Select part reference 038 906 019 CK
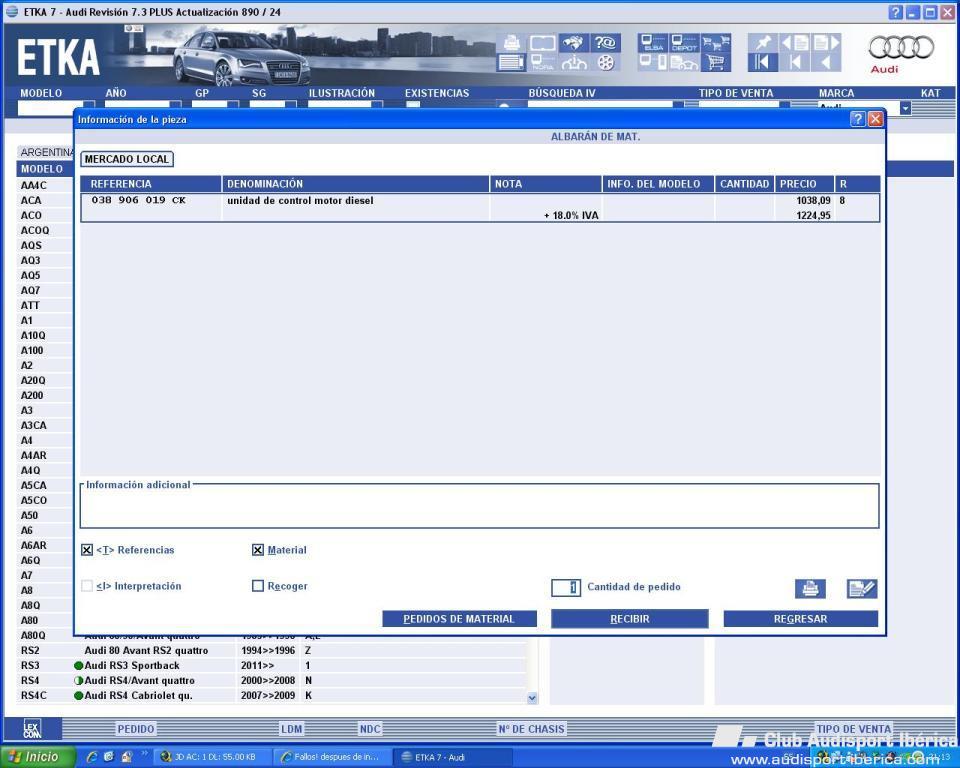 pyautogui.click(x=138, y=200)
